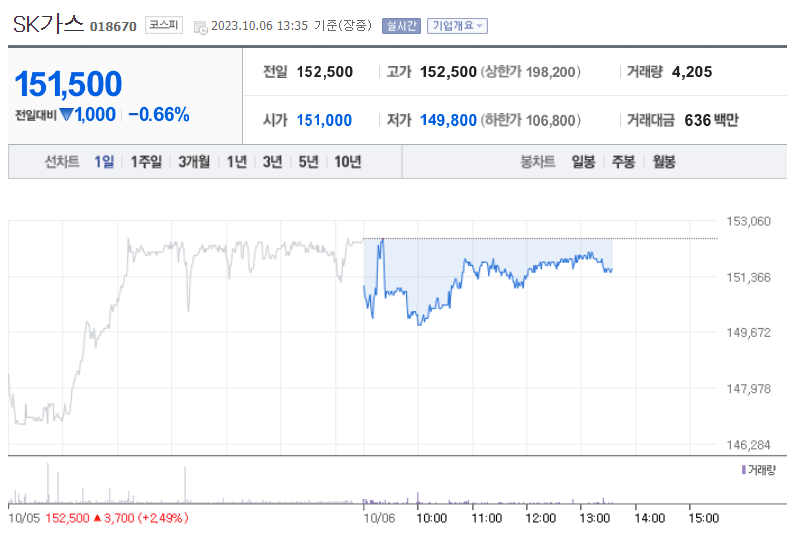Click the 거래대금 636 백만 value
This screenshot has width=787, height=540.
tap(711, 120)
